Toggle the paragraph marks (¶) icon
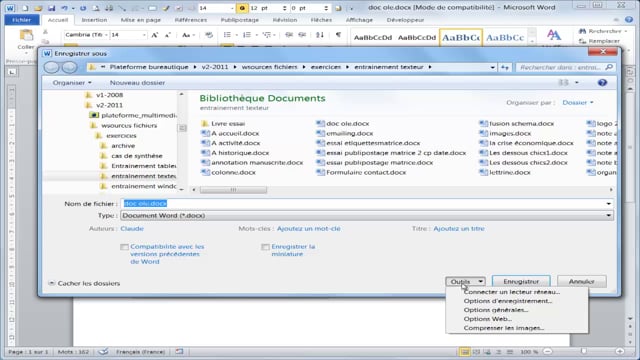The width and height of the screenshot is (640, 360). point(338,35)
